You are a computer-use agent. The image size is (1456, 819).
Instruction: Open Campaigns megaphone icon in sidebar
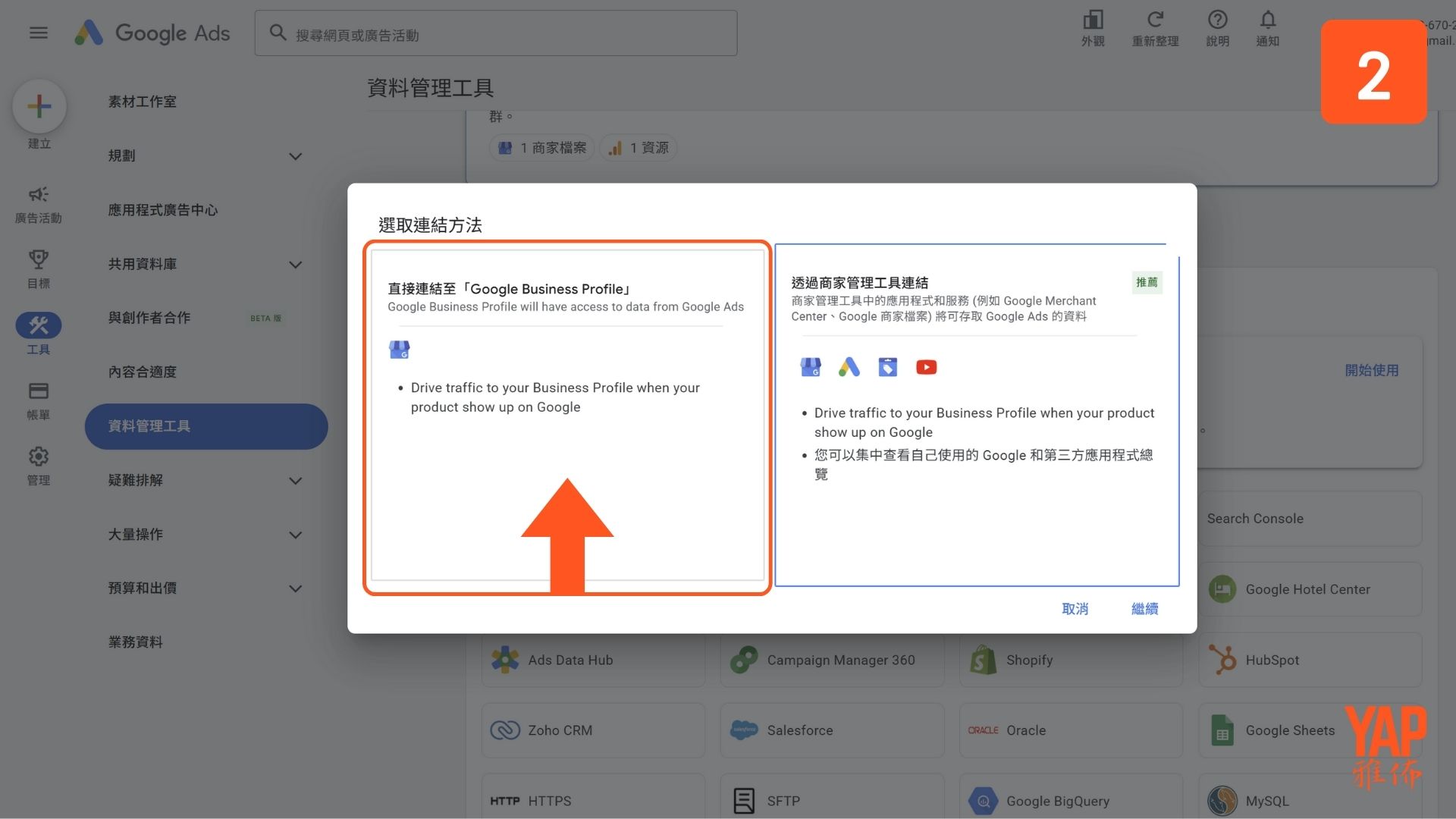pos(38,195)
